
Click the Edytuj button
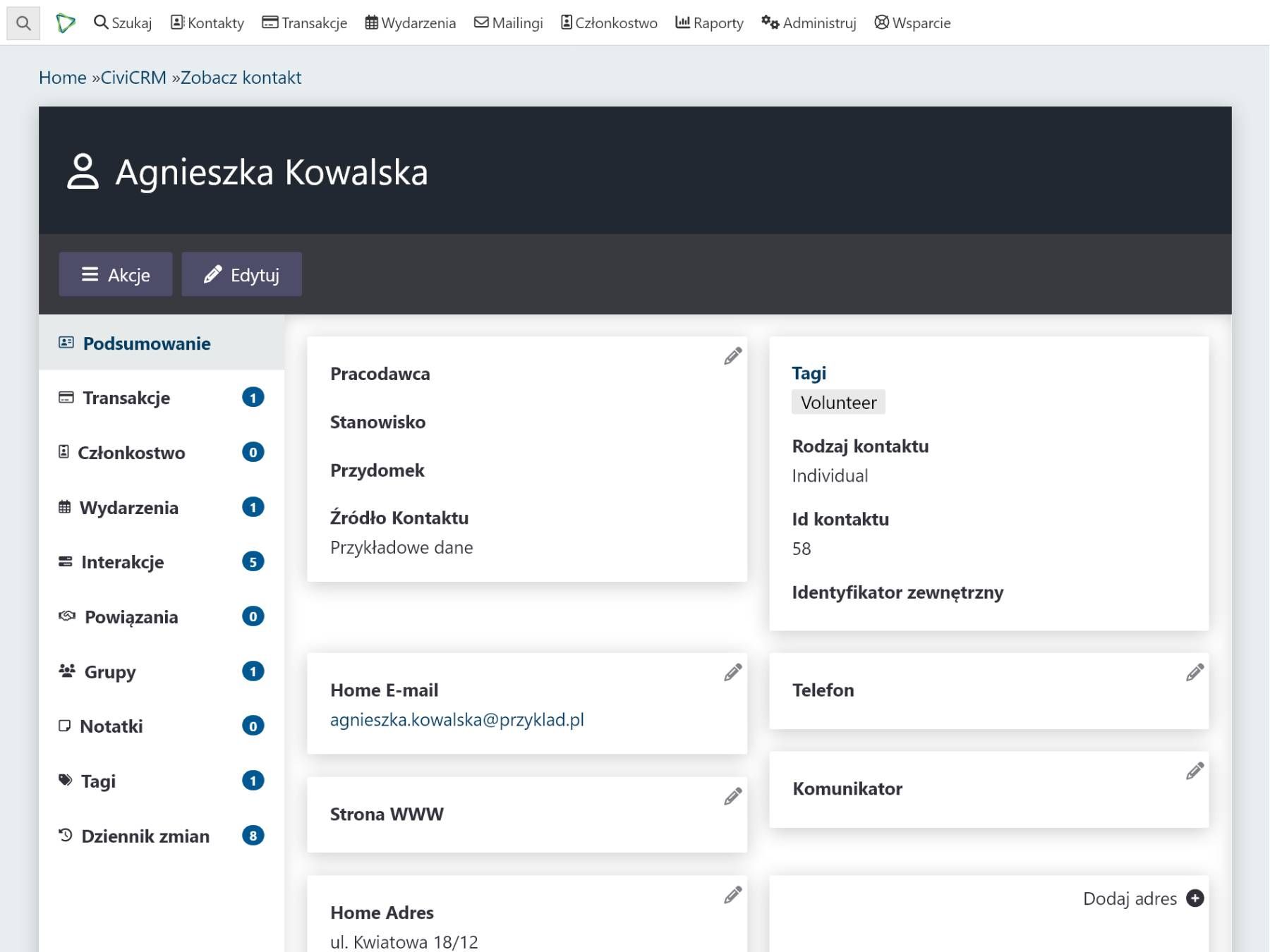point(241,274)
